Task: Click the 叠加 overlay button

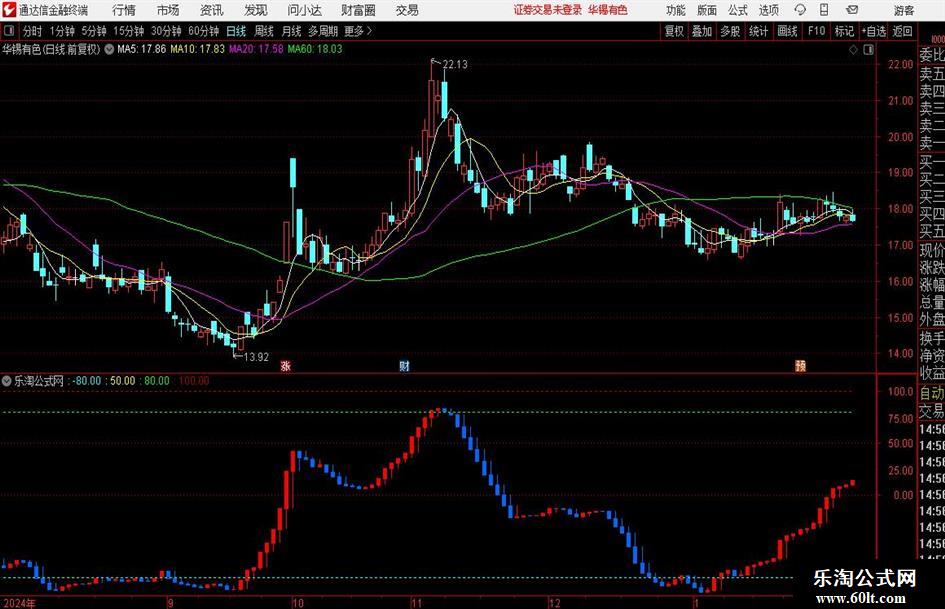Action: point(702,31)
